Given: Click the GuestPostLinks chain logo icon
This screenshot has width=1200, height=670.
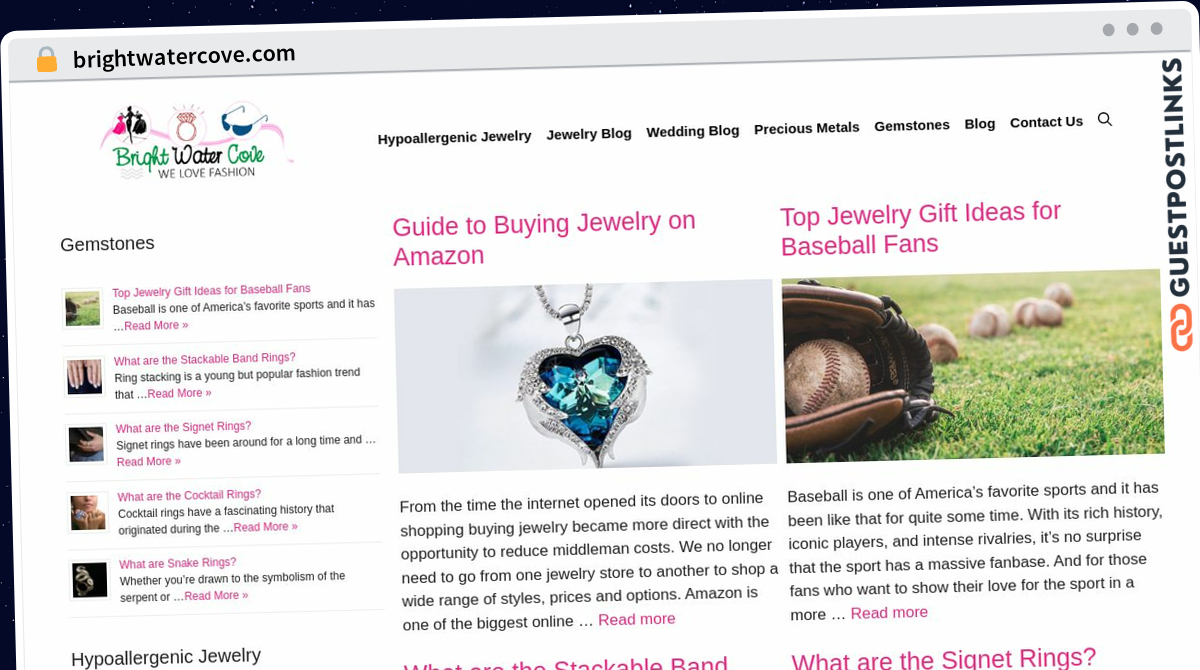Looking at the screenshot, I should point(1181,327).
